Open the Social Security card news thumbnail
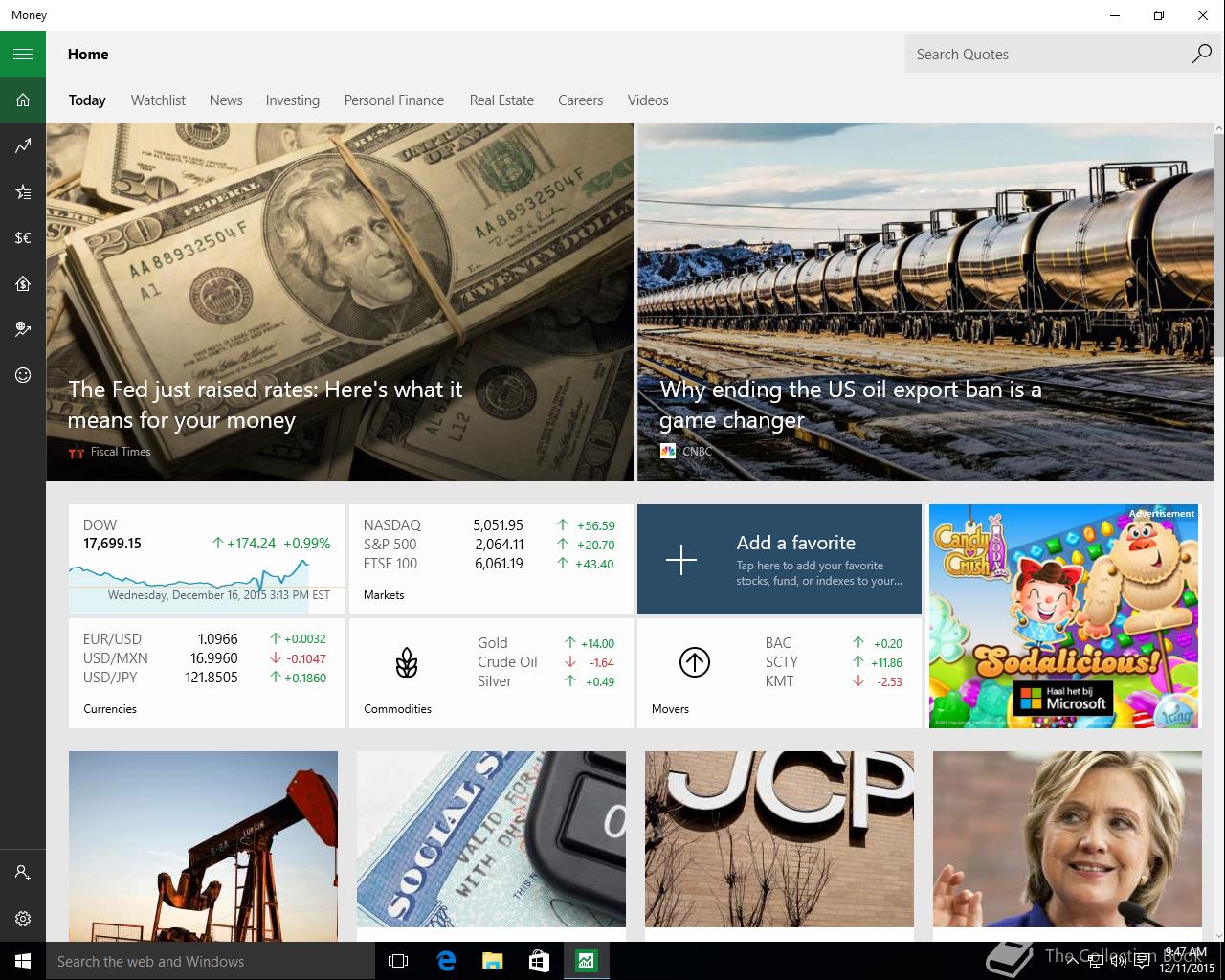The width and height of the screenshot is (1225, 980). point(491,839)
